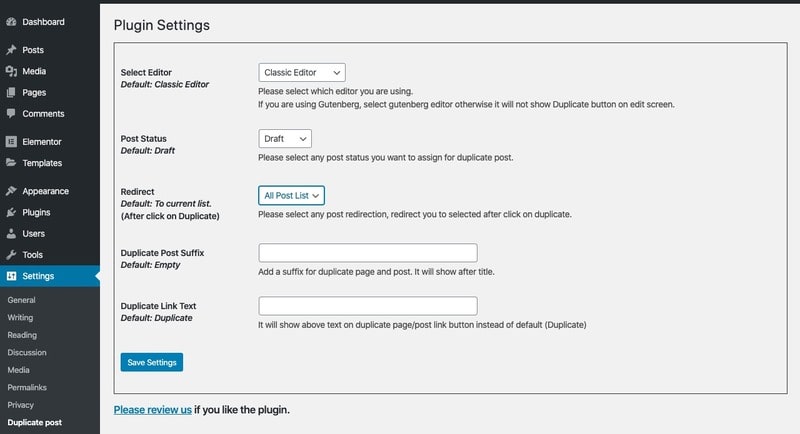Focus the Duplicate Post Suffix field
This screenshot has width=800, height=434.
367,253
